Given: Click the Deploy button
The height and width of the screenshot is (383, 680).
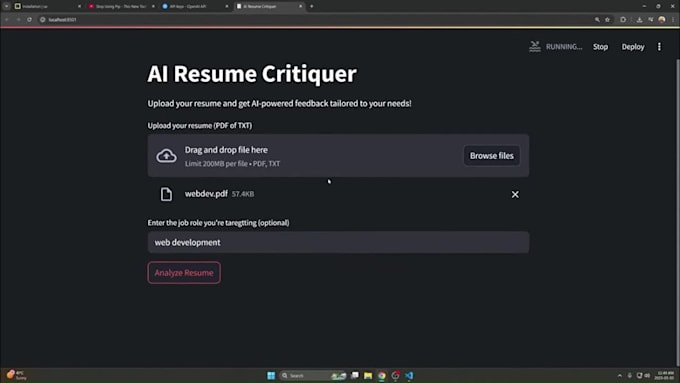Looking at the screenshot, I should [x=633, y=46].
